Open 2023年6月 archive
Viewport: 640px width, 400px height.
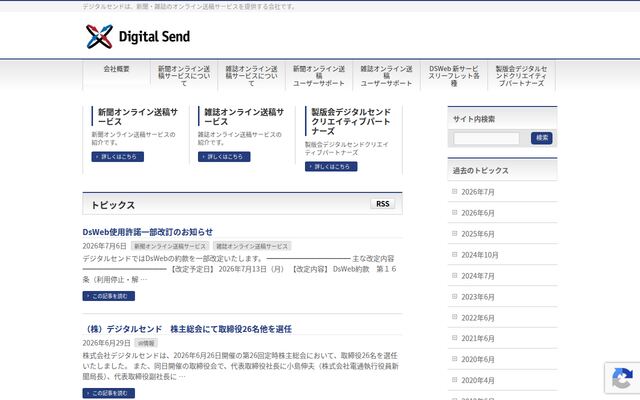tap(478, 297)
